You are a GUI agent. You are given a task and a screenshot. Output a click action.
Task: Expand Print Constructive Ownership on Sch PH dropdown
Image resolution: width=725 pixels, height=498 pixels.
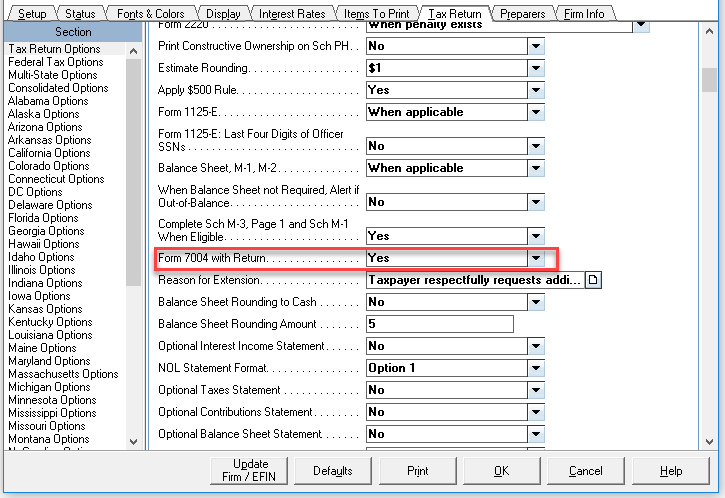536,46
